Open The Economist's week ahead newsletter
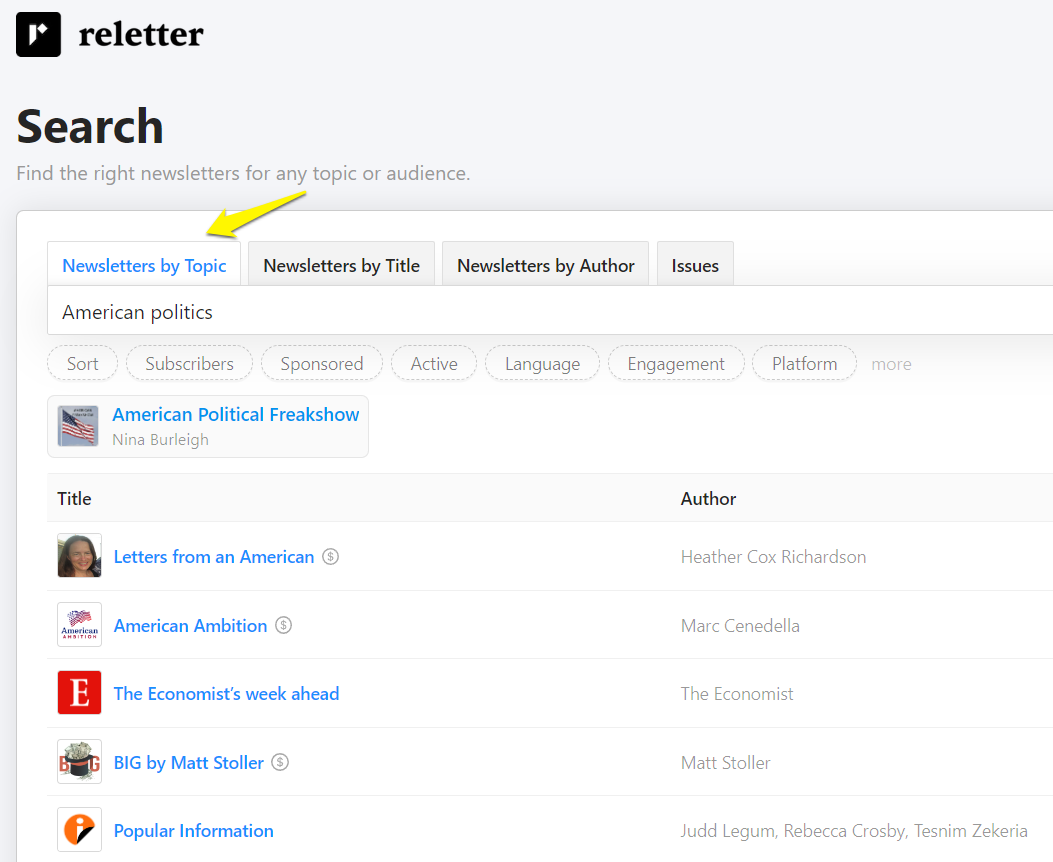The width and height of the screenshot is (1053, 862). pyautogui.click(x=226, y=693)
